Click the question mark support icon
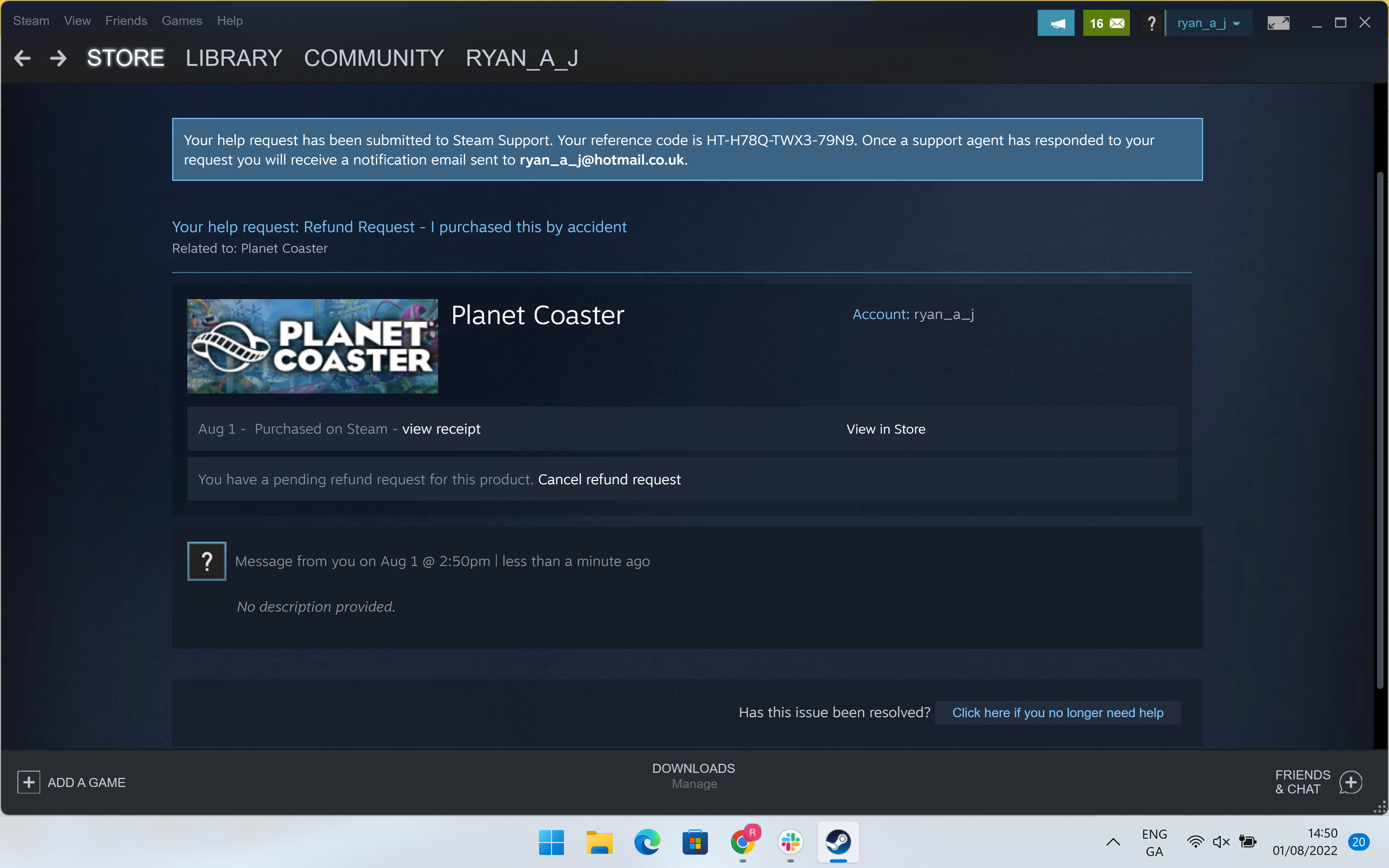 tap(1151, 24)
